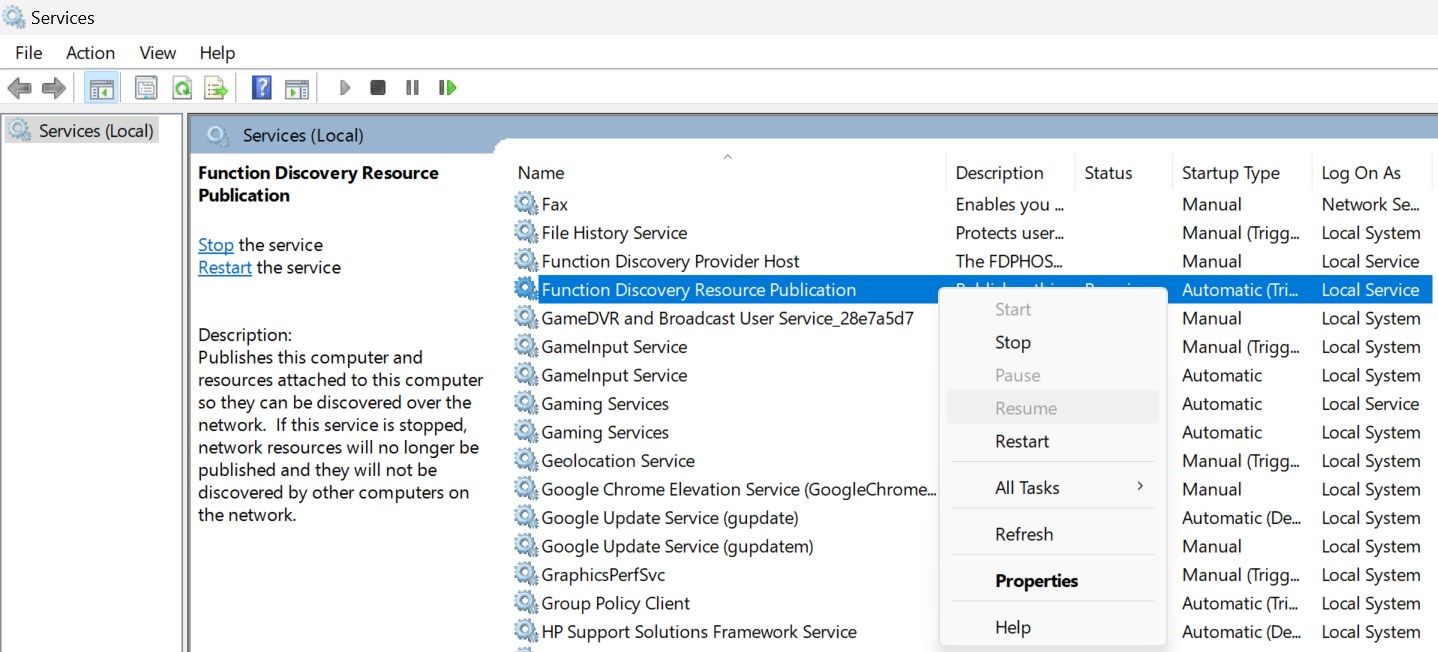Click the Restart the service link
Image resolution: width=1438 pixels, height=652 pixels.
(224, 267)
